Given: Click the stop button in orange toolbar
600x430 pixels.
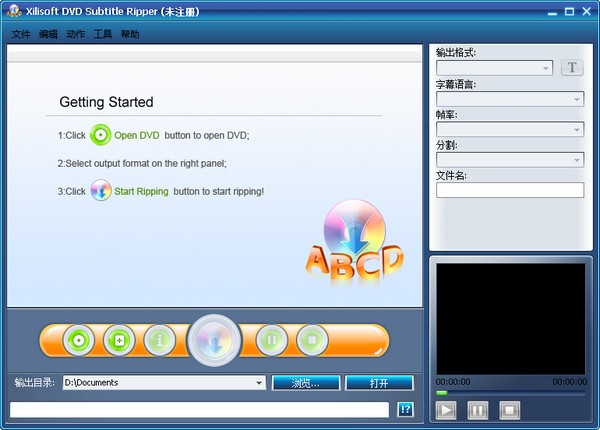Looking at the screenshot, I should pos(312,340).
